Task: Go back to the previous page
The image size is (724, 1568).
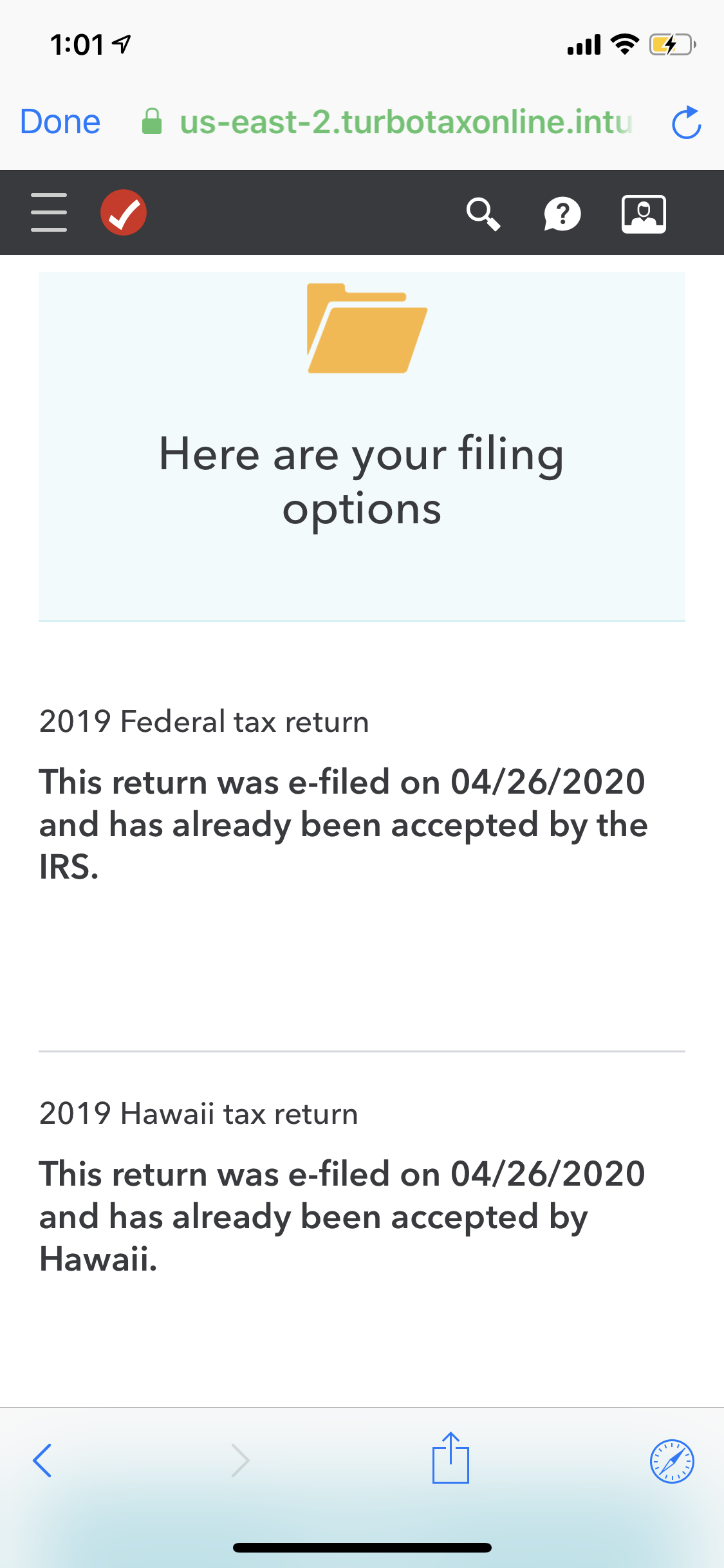Action: pos(42,1460)
